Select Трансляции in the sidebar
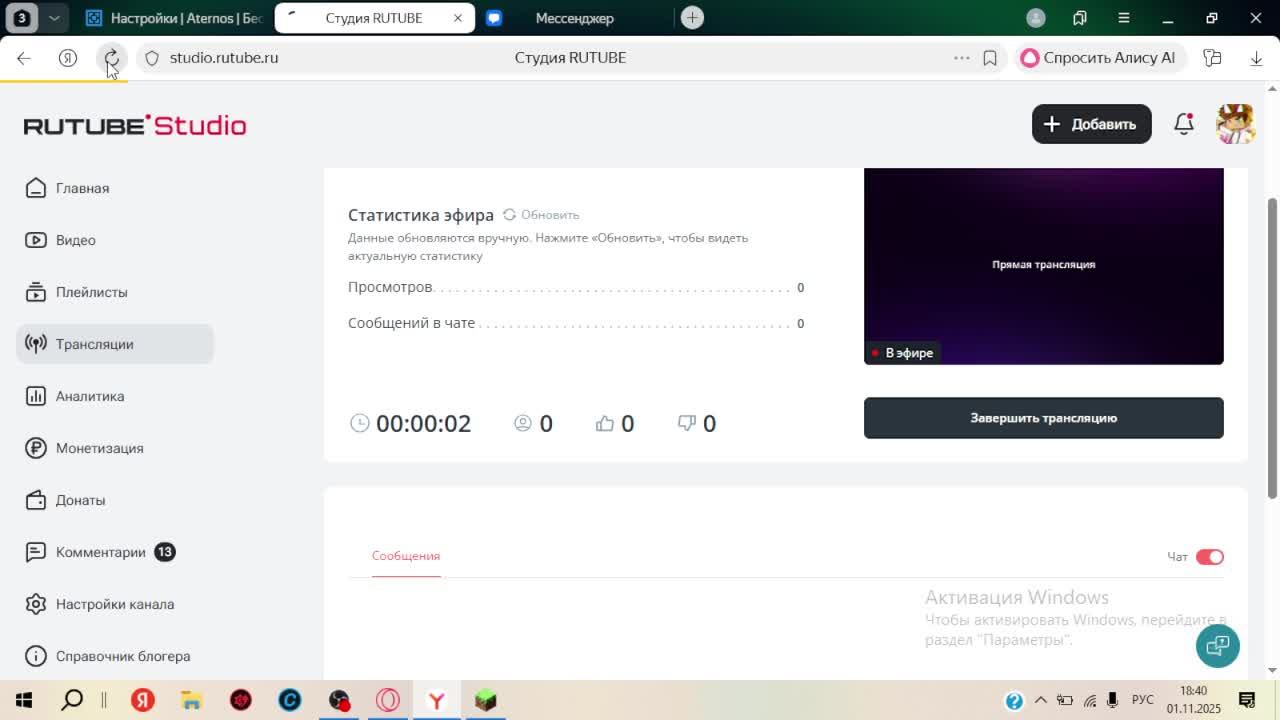Screen dimensions: 1280x720 pos(115,344)
